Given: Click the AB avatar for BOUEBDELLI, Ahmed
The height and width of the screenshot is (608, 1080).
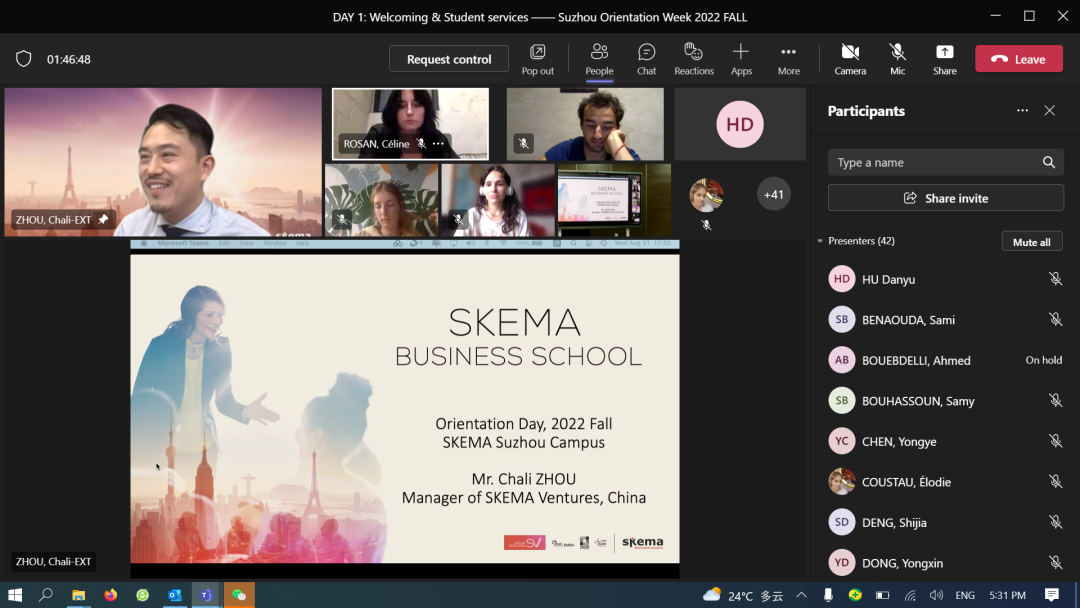Looking at the screenshot, I should (x=842, y=360).
